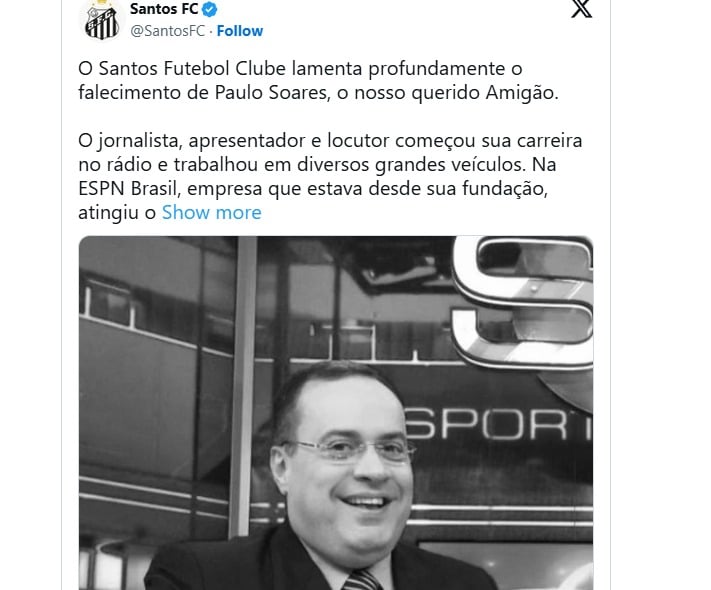This screenshot has height=590, width=711.
Task: Click the Santos FC club crest avatar
Action: (102, 20)
